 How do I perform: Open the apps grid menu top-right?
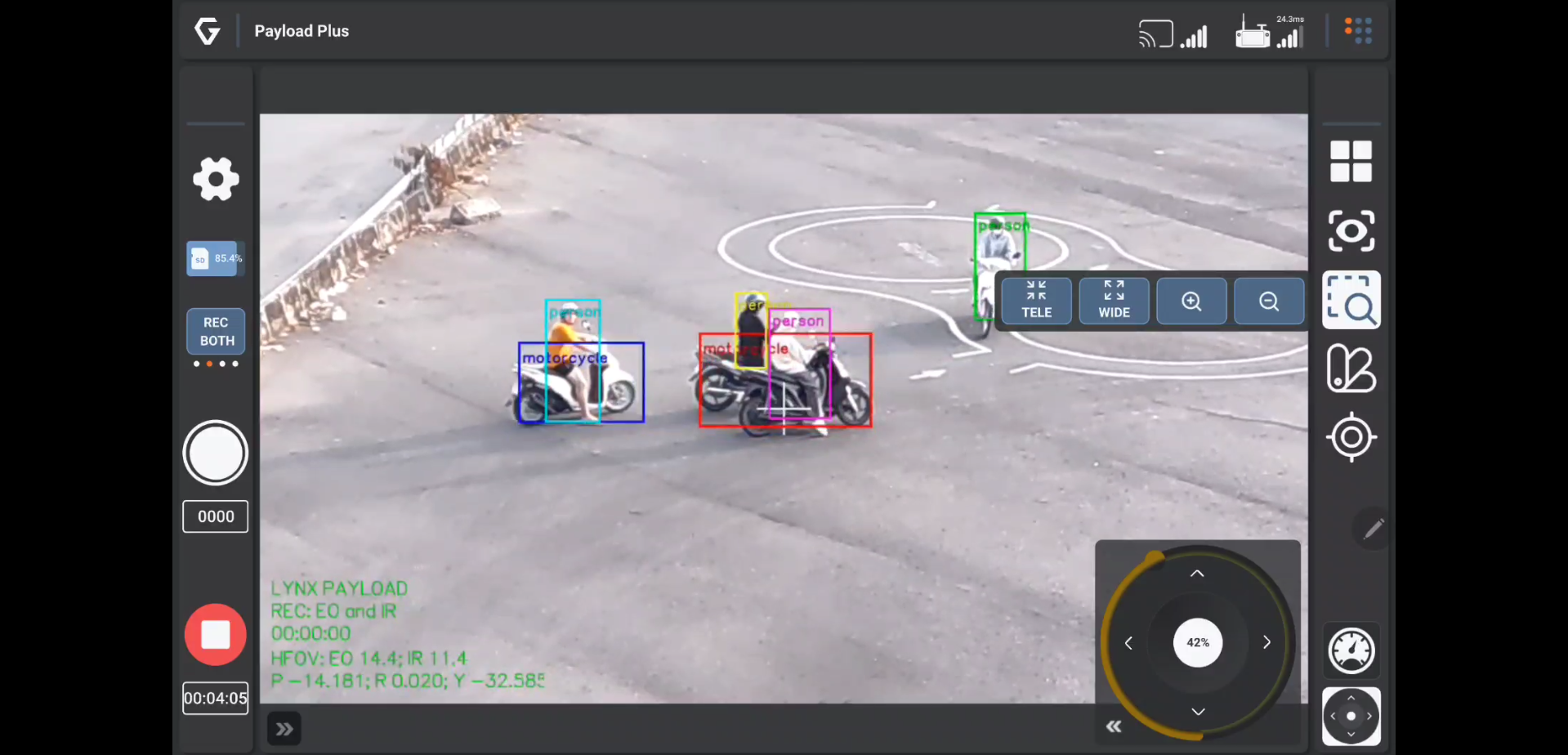click(x=1357, y=29)
